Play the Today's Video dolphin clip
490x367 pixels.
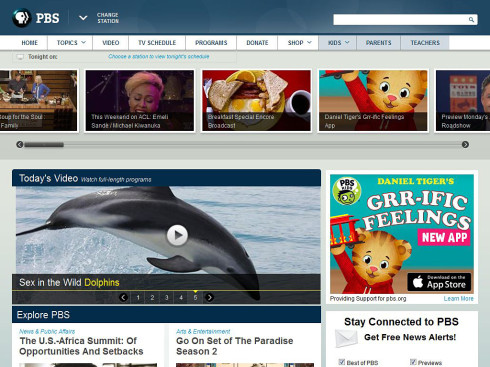click(x=177, y=235)
